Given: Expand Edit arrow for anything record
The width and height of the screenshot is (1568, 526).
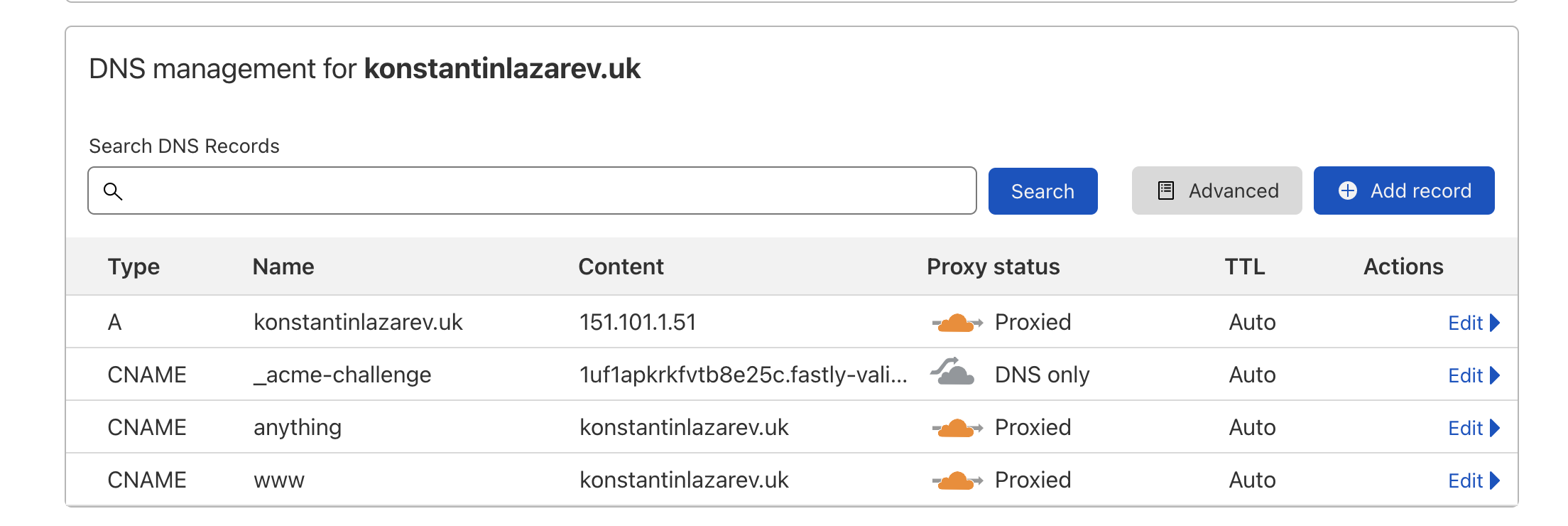Looking at the screenshot, I should coord(1495,428).
